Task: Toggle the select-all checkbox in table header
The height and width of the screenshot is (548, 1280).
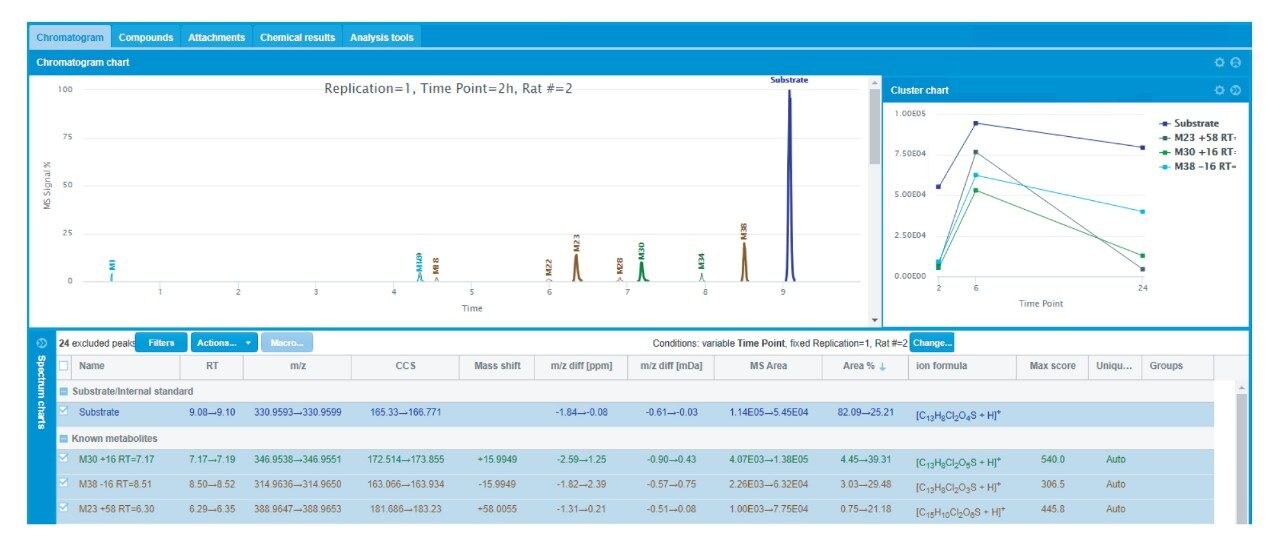Action: pyautogui.click(x=64, y=366)
